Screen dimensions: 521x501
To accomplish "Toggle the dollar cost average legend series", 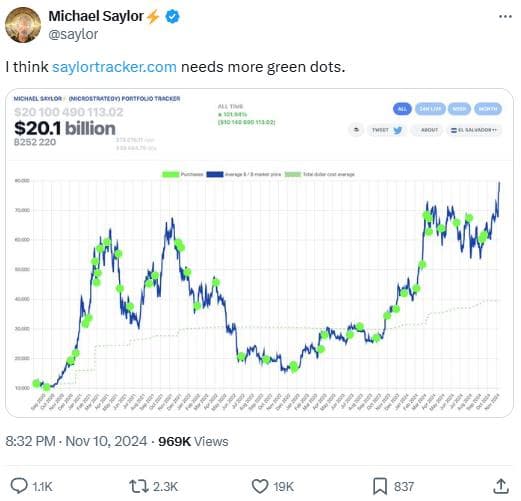I will point(320,174).
